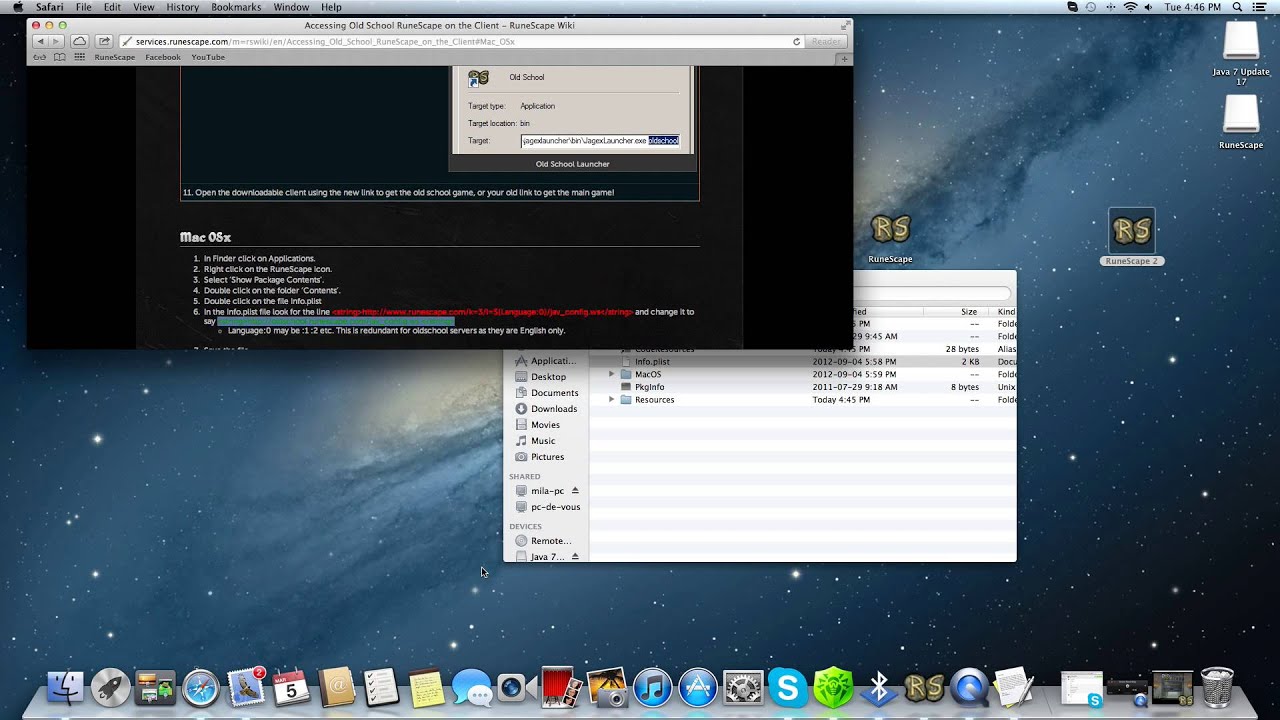Image resolution: width=1280 pixels, height=720 pixels.
Task: Launch iTunes from the Dock
Action: click(652, 688)
